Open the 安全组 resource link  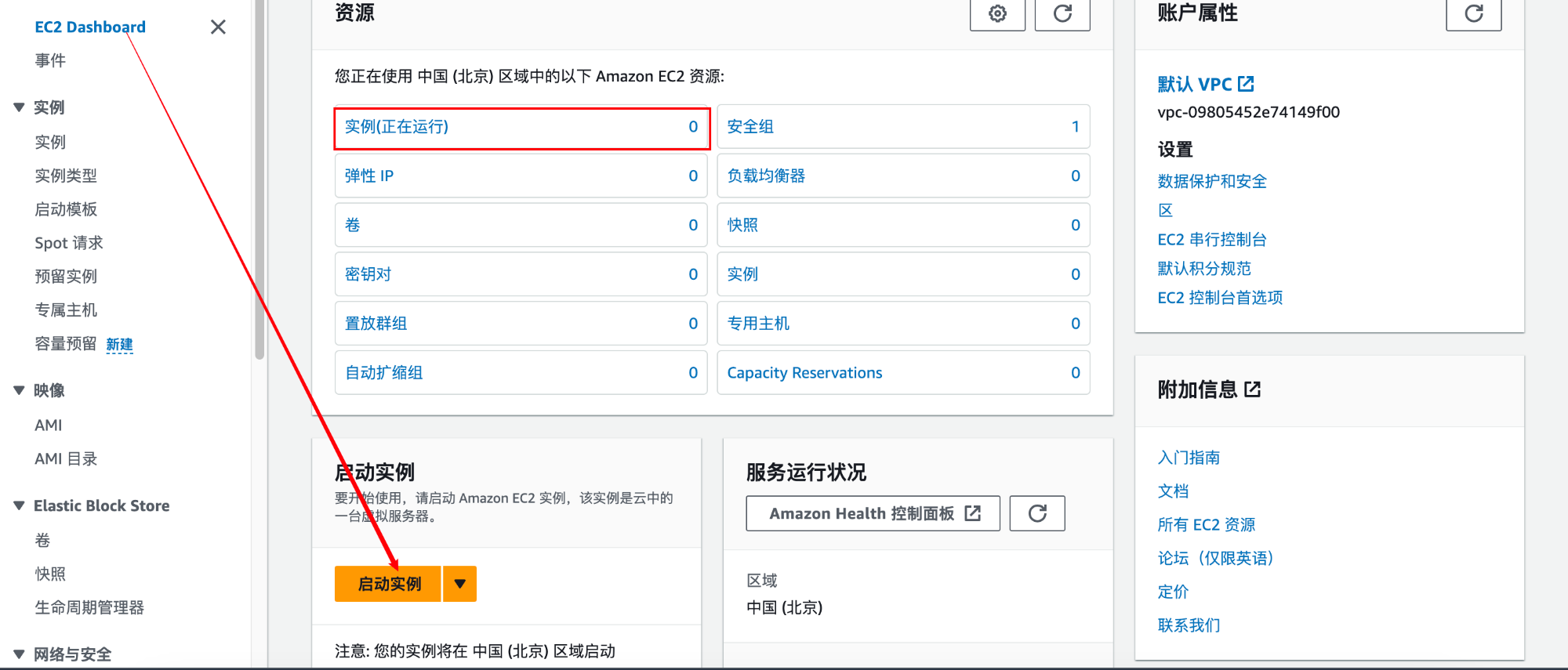coord(750,127)
